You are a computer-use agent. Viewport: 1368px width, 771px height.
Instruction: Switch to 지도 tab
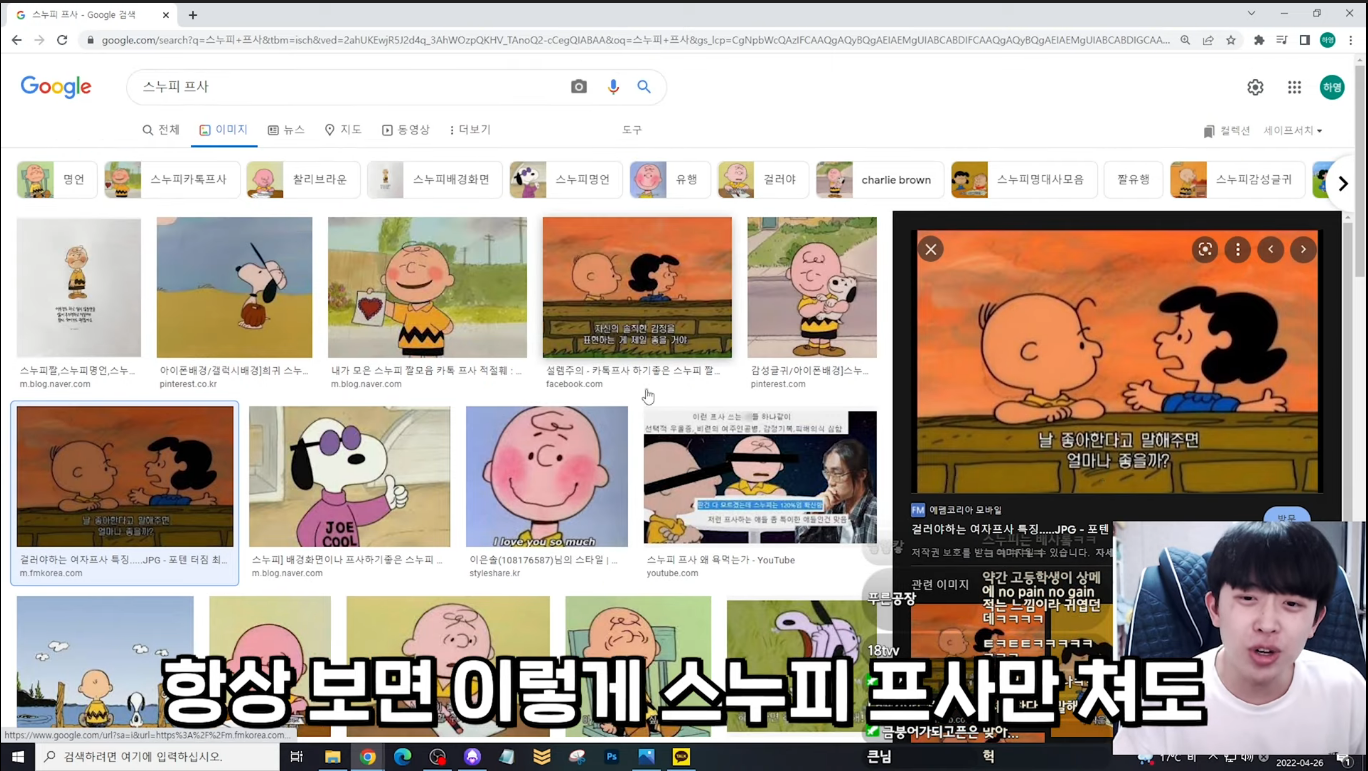click(x=343, y=130)
